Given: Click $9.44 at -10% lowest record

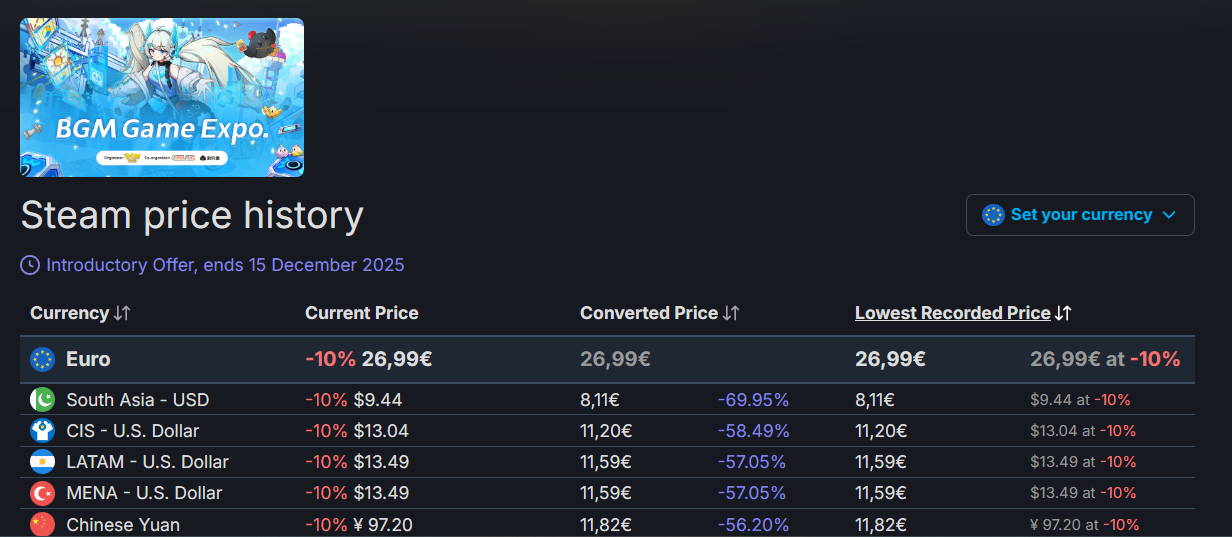Looking at the screenshot, I should [1080, 400].
